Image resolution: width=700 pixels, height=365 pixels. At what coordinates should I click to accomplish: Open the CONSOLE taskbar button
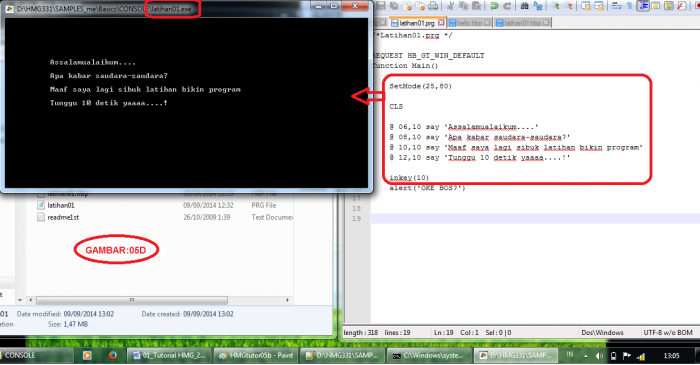click(x=37, y=355)
